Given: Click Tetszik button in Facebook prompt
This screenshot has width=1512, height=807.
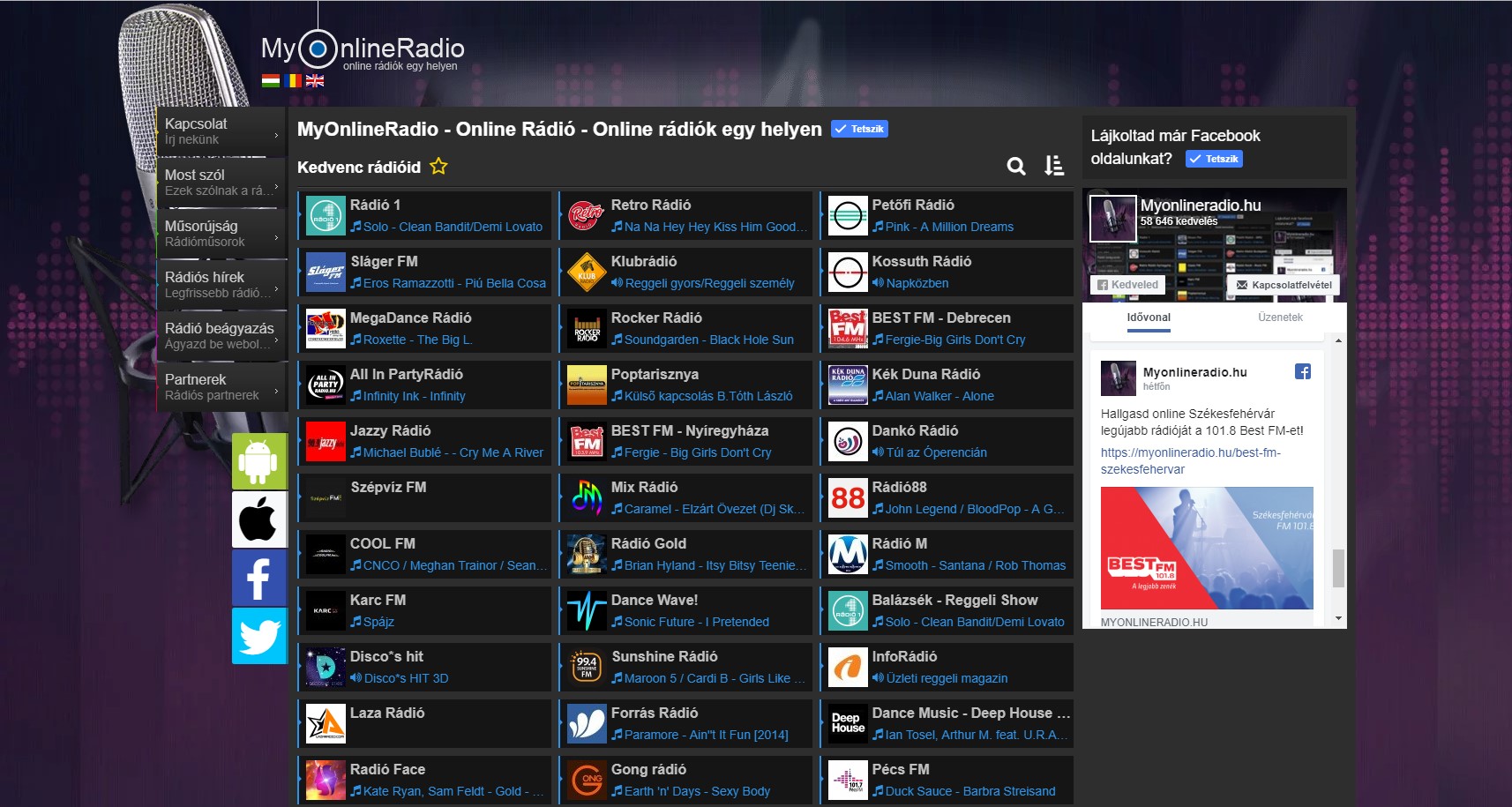Looking at the screenshot, I should click(x=1214, y=159).
